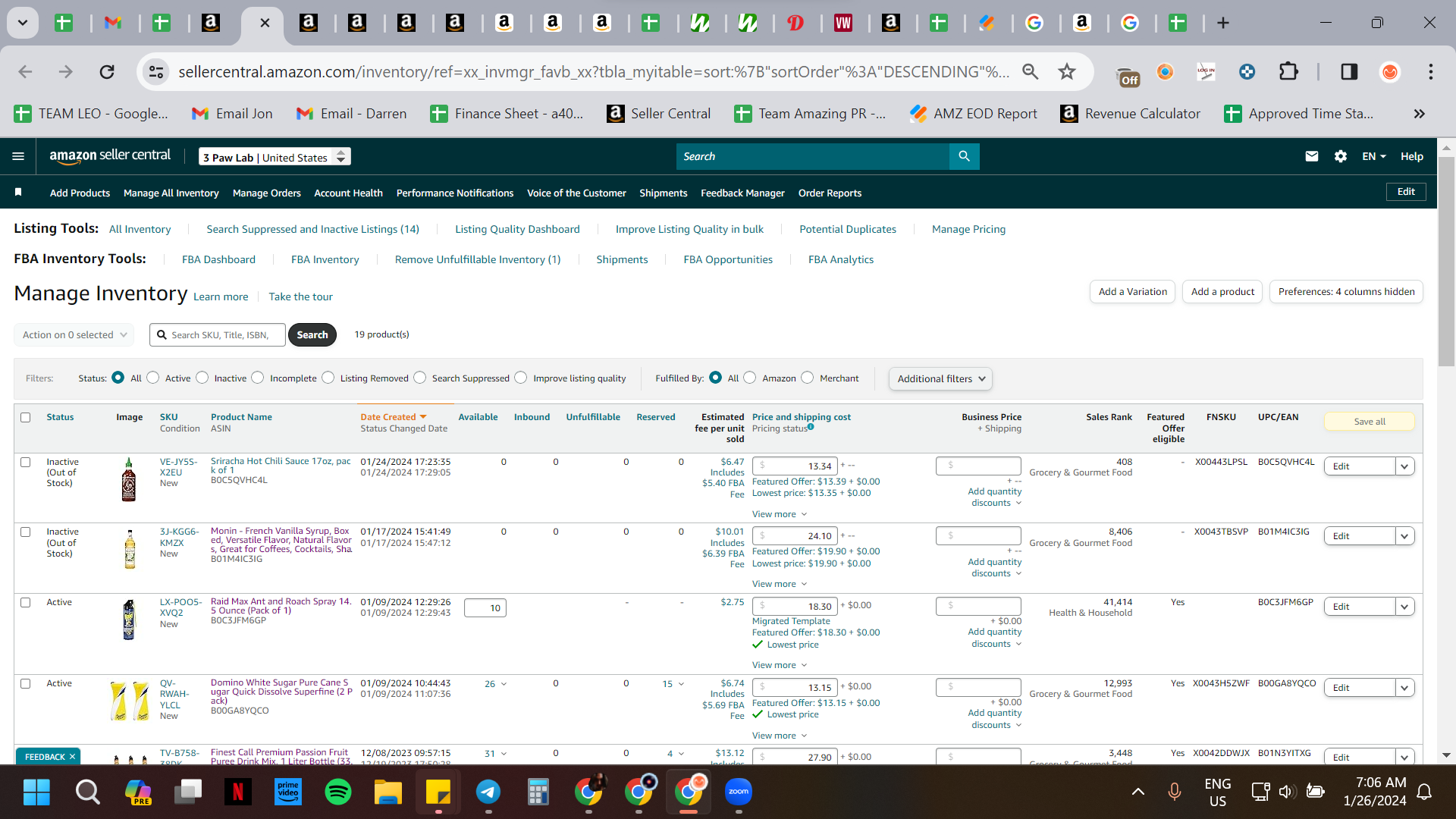Open Seller Central settings gear
Screen dimensions: 1456x819
[1341, 156]
